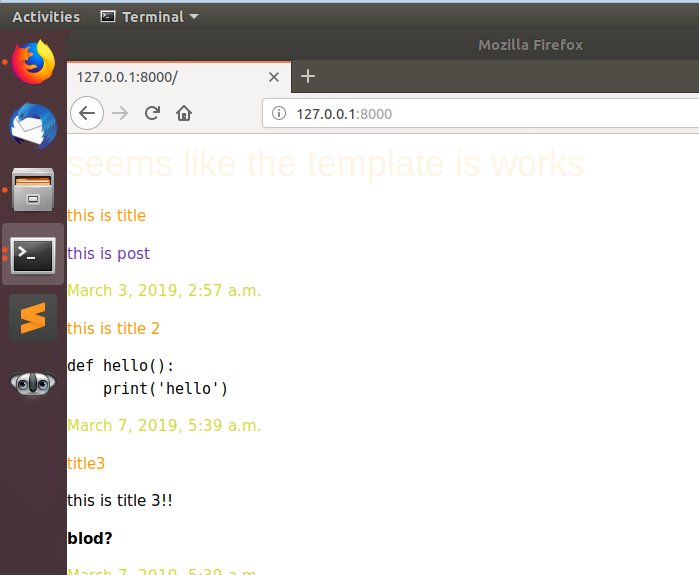Click the heading 'seems like the template is works'

coord(325,164)
